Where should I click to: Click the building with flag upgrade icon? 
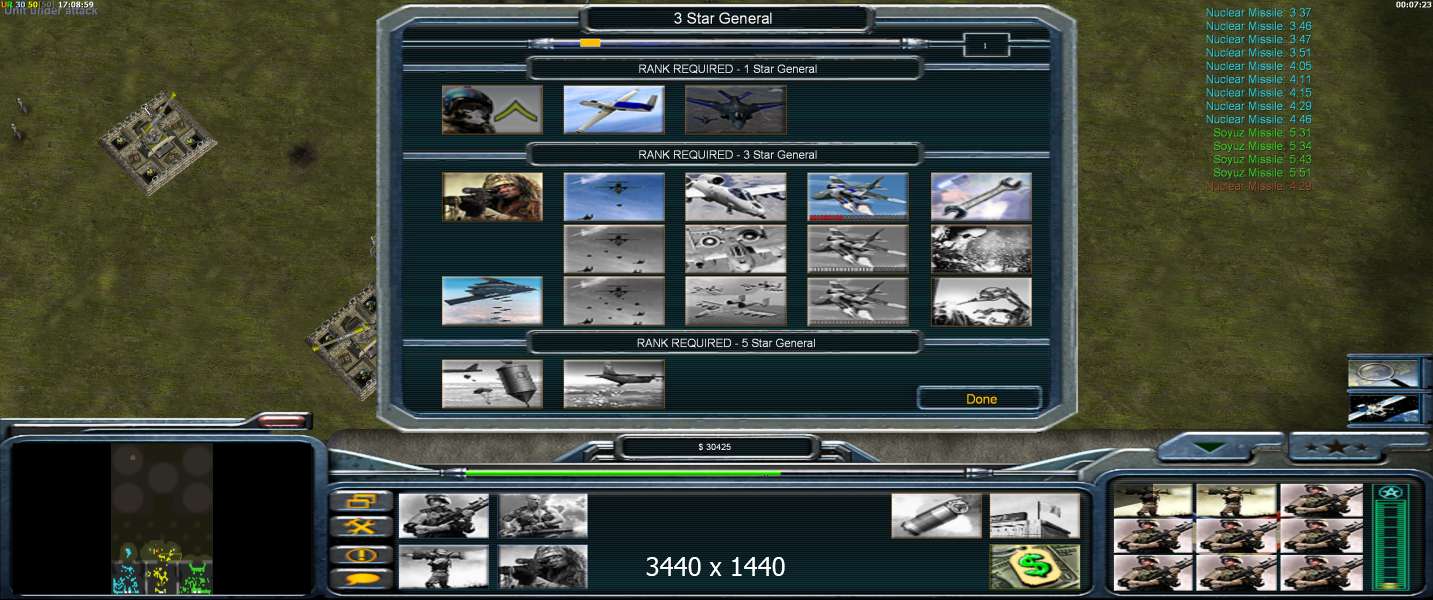1035,516
